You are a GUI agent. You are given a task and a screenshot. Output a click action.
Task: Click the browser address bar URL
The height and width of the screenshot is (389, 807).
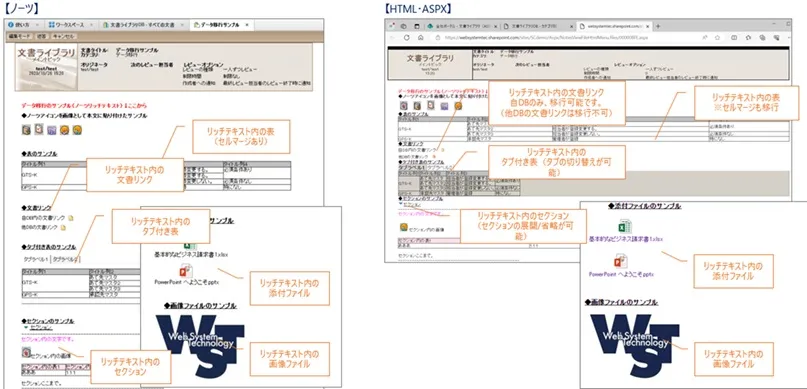pyautogui.click(x=547, y=38)
